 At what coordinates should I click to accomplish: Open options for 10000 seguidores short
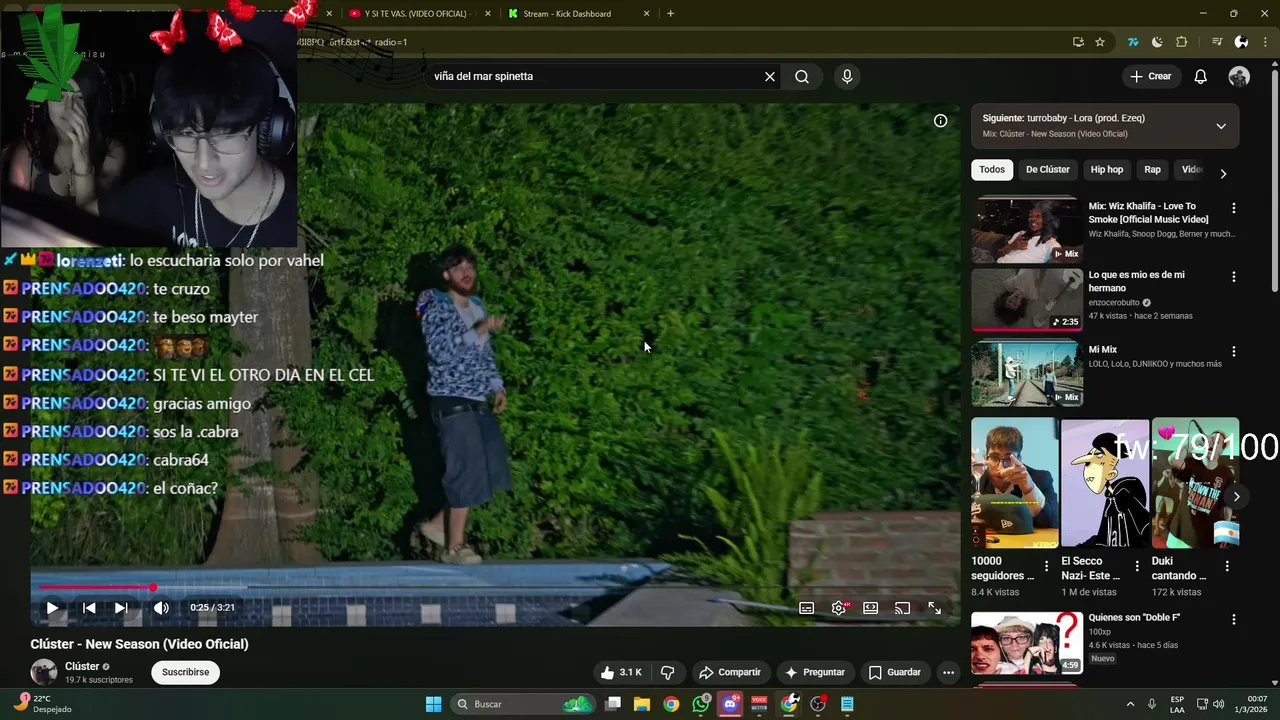tap(1047, 566)
